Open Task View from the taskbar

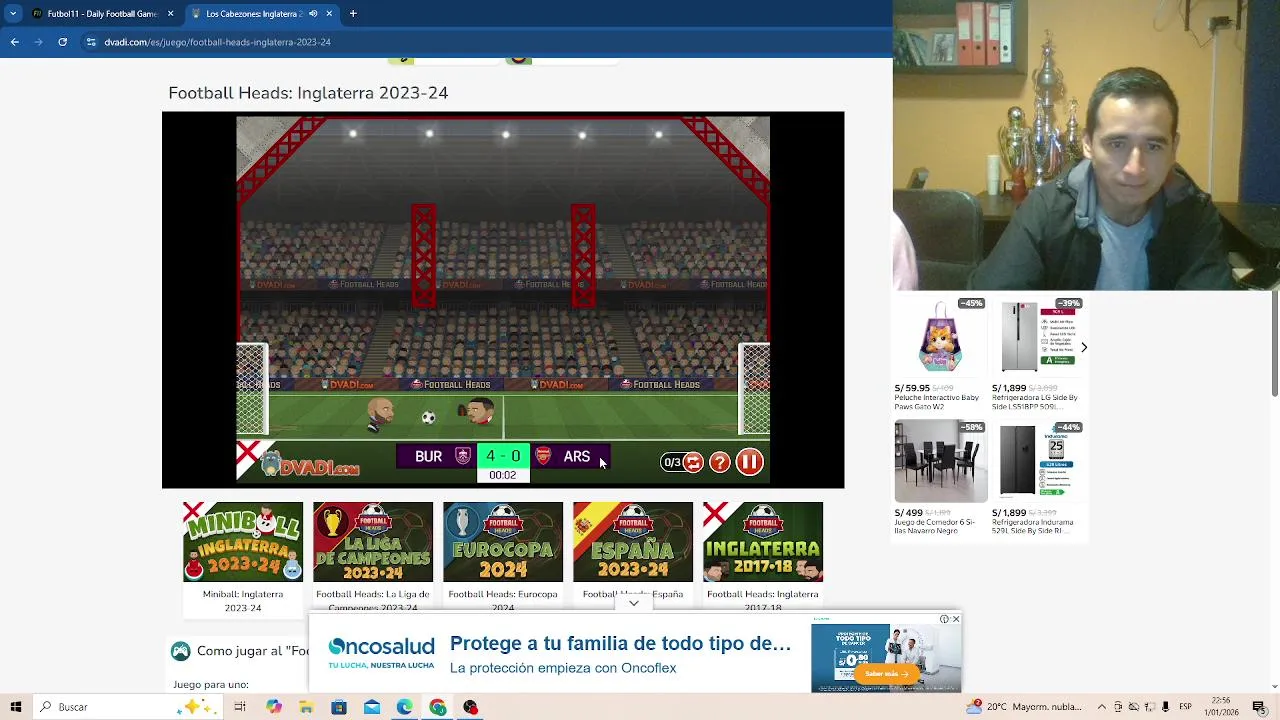tap(240, 707)
